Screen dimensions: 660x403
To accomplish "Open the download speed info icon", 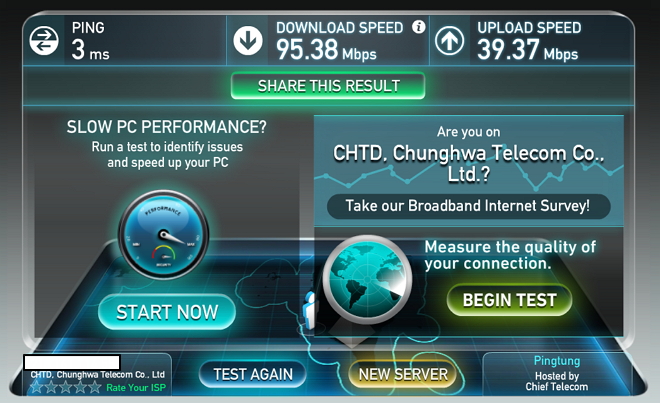I will point(418,27).
